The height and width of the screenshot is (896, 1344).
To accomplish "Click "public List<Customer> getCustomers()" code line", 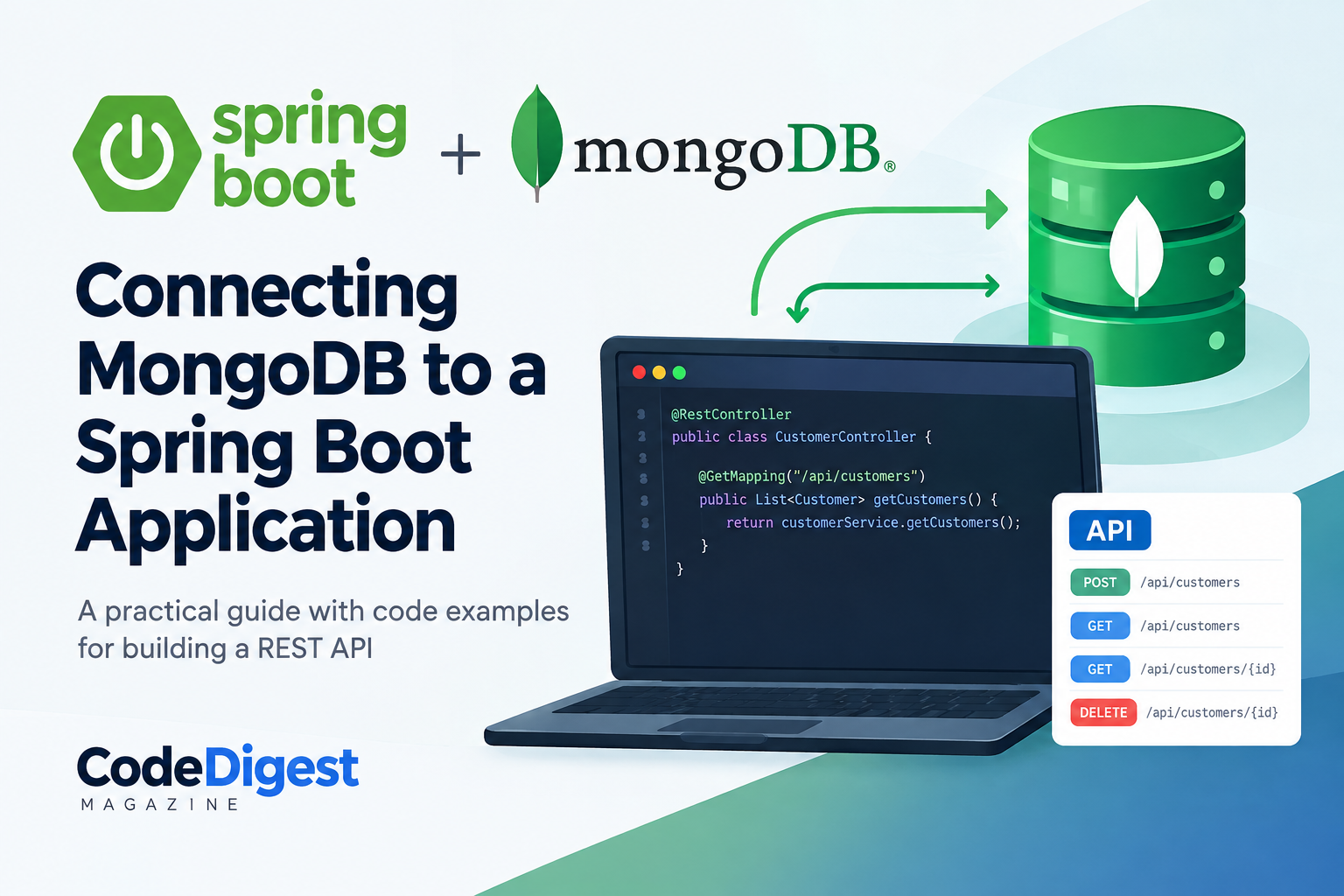I will click(848, 500).
